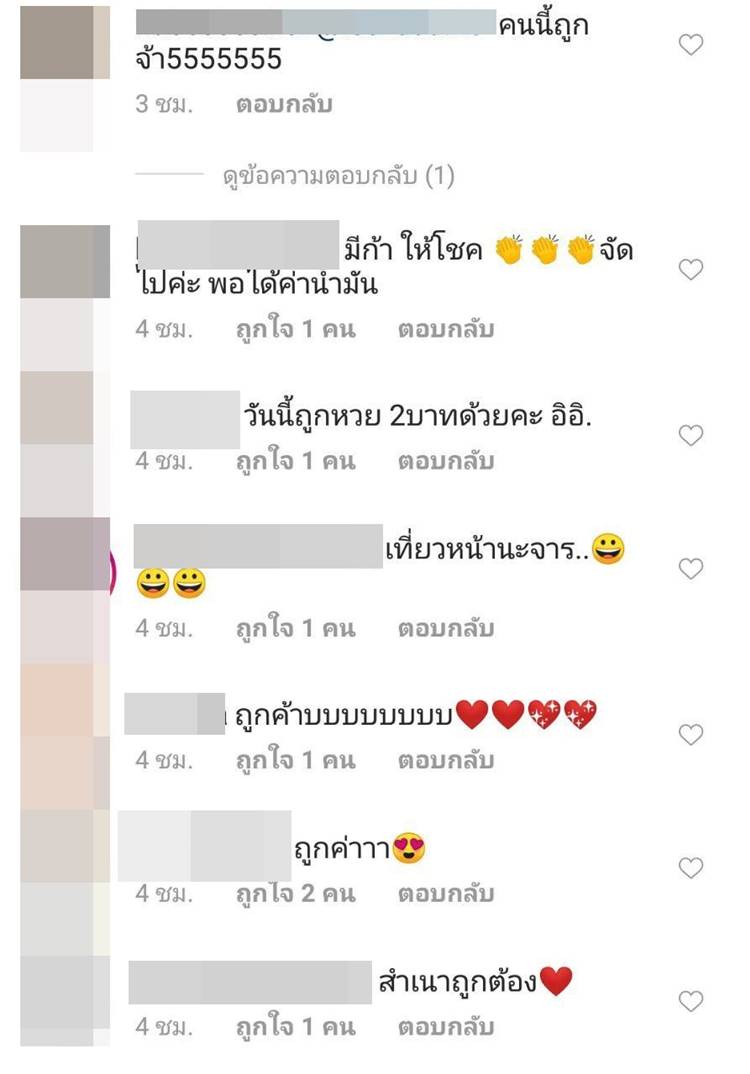Viewport: 750px width, 1074px height.
Task: Tap heart on มีก้า ให้โชค comment
Action: (x=690, y=269)
